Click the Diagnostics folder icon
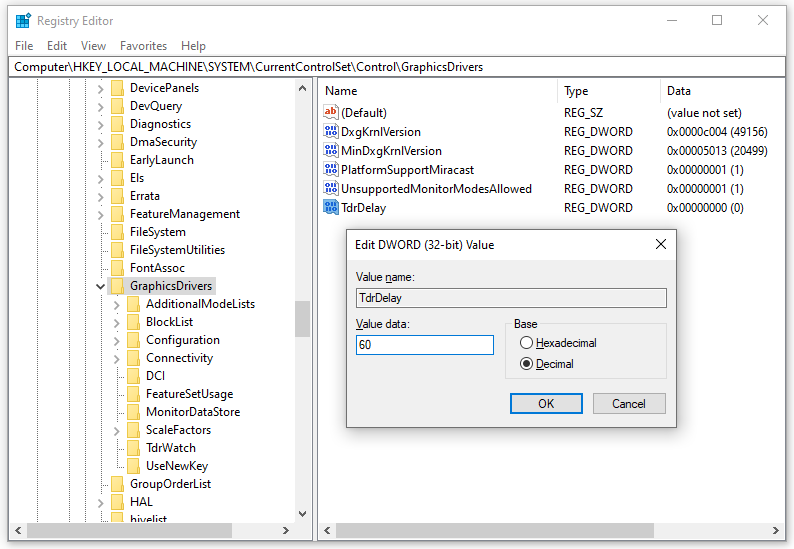Viewport: 794px width, 549px height. click(x=117, y=124)
